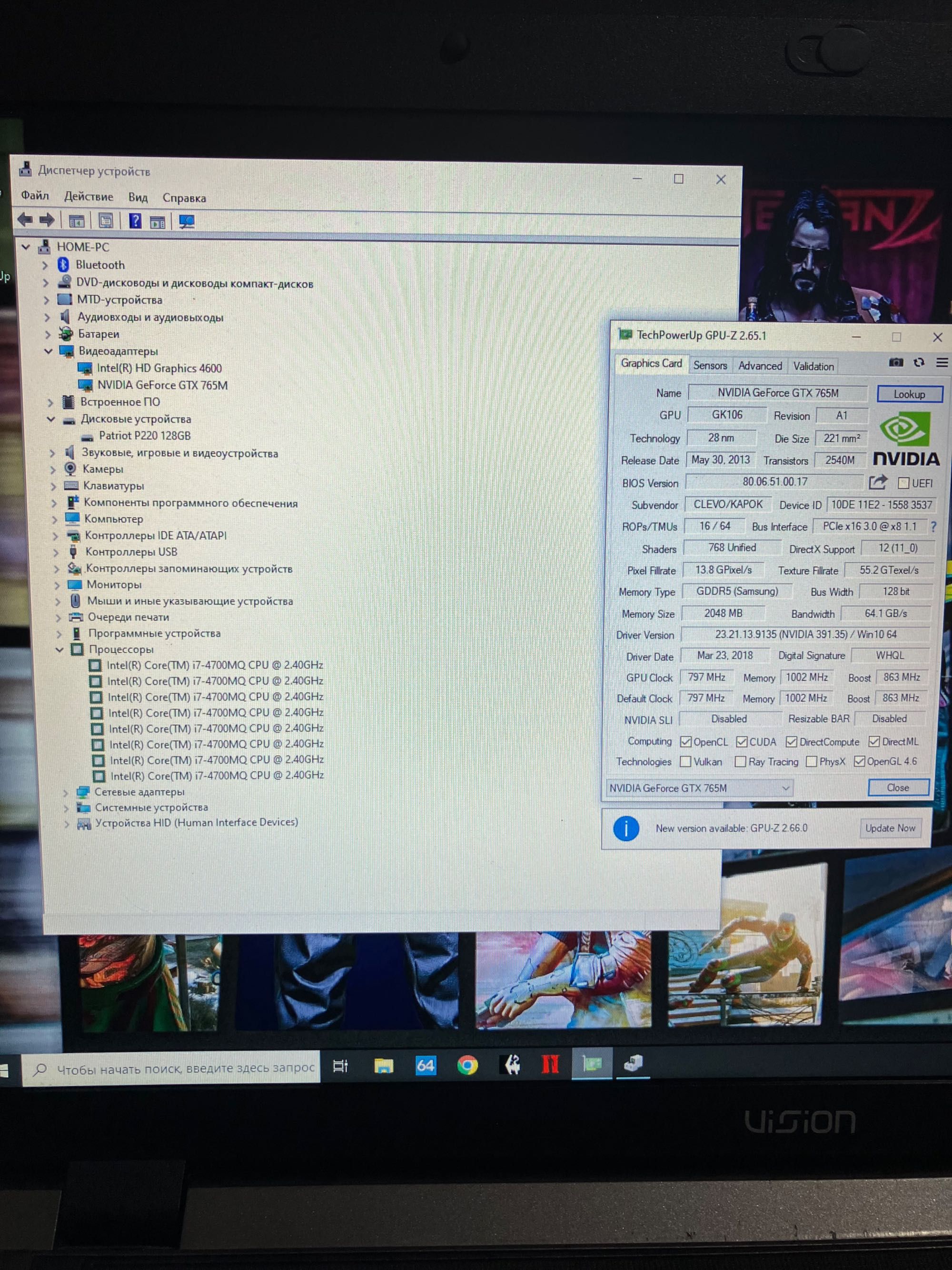Open the Действие menu
Viewport: 952px width, 1270px height.
[89, 196]
